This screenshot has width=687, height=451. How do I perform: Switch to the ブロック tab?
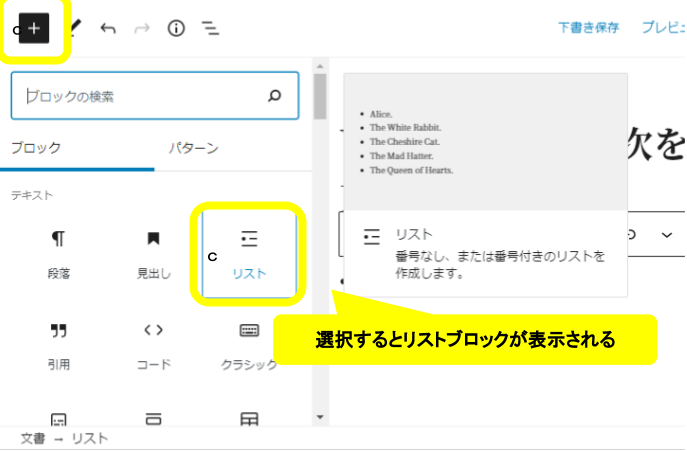[36, 148]
